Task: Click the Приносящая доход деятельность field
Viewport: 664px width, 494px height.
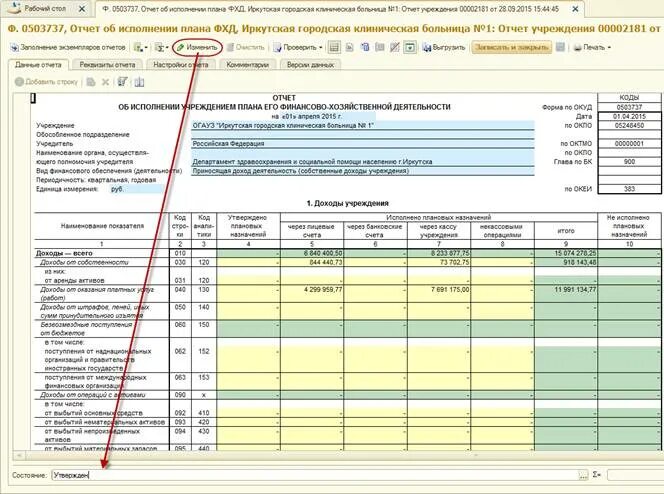Action: pos(362,171)
